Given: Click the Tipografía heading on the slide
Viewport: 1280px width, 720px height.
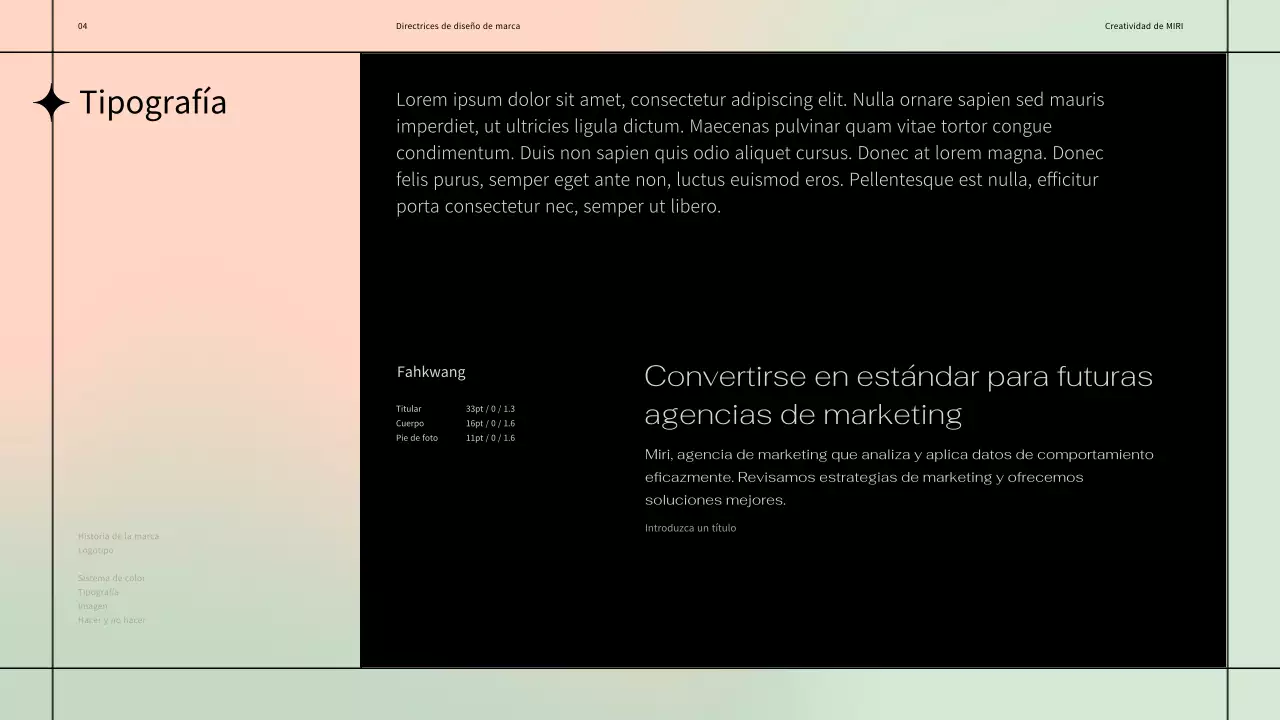Looking at the screenshot, I should click(x=153, y=101).
